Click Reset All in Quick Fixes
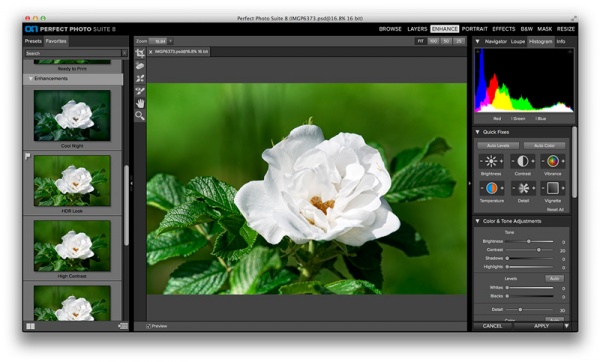The image size is (600, 362). (x=555, y=210)
